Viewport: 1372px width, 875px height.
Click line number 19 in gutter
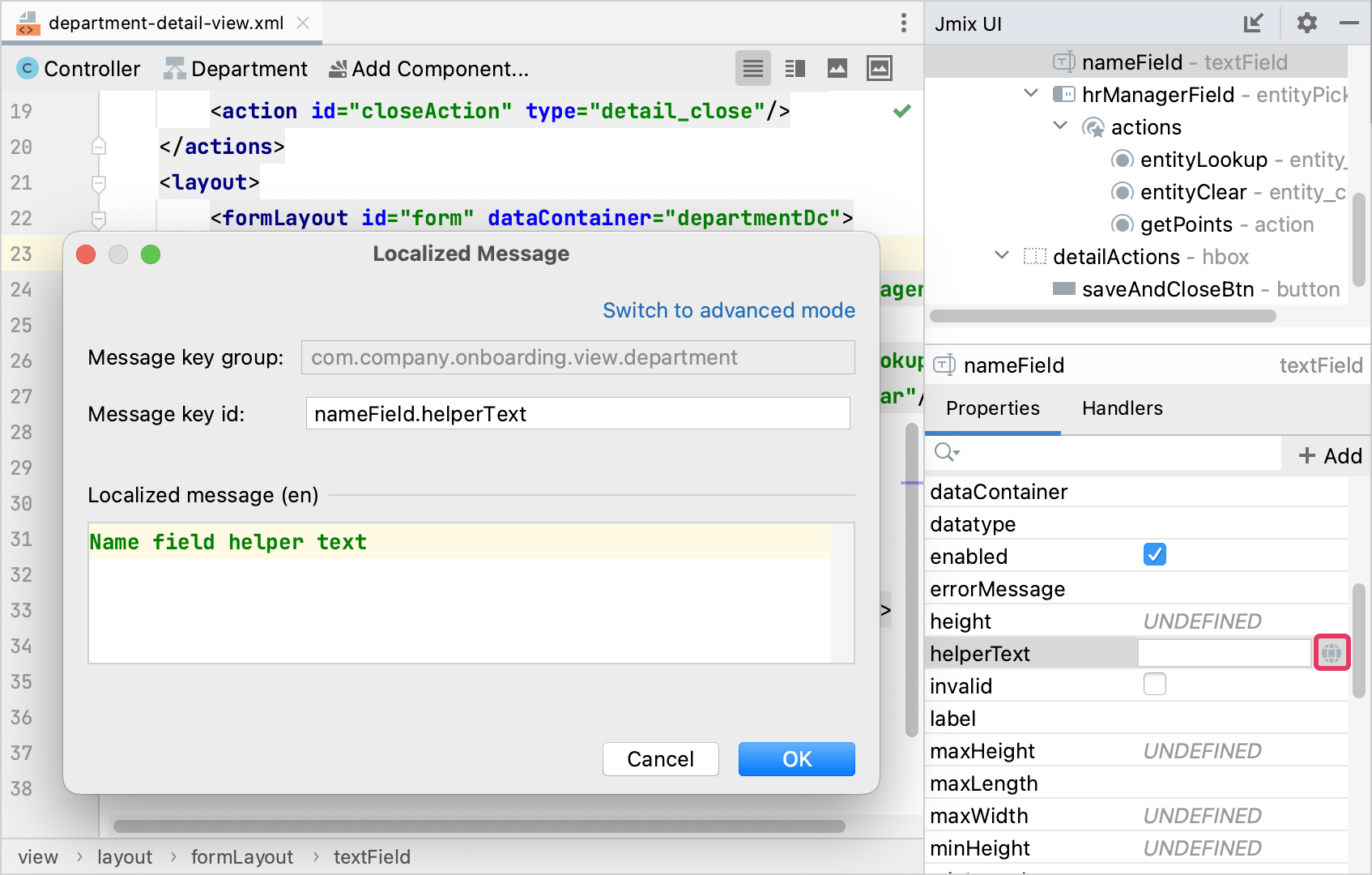[22, 111]
